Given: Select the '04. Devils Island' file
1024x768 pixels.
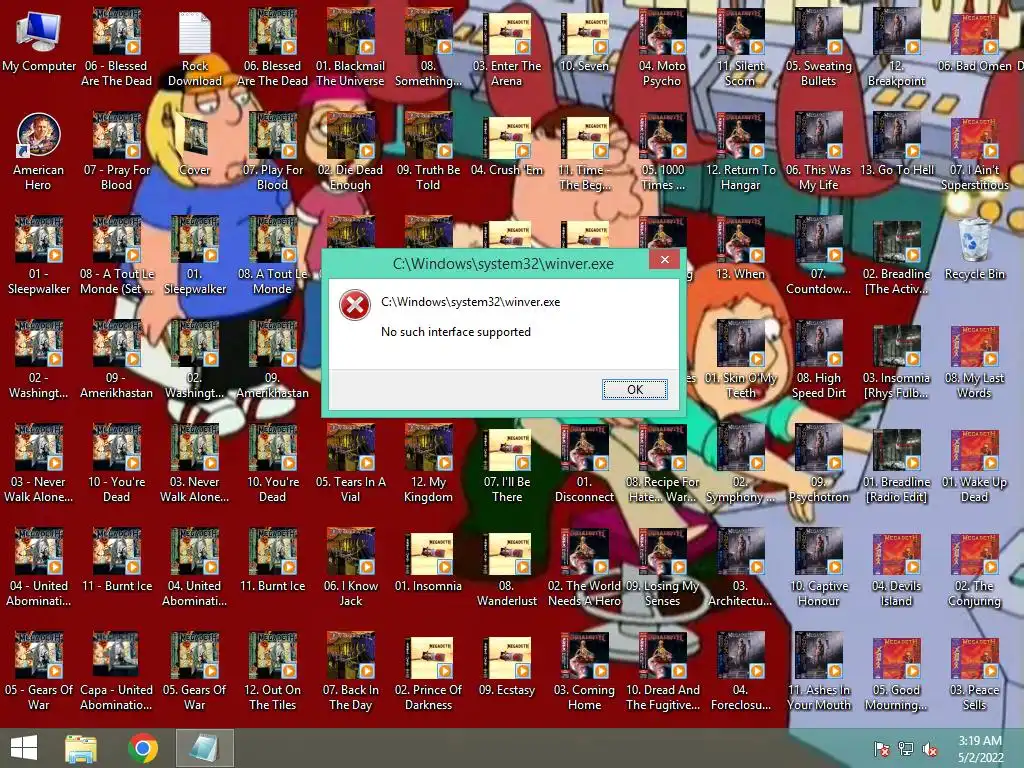Looking at the screenshot, I should click(x=896, y=568).
